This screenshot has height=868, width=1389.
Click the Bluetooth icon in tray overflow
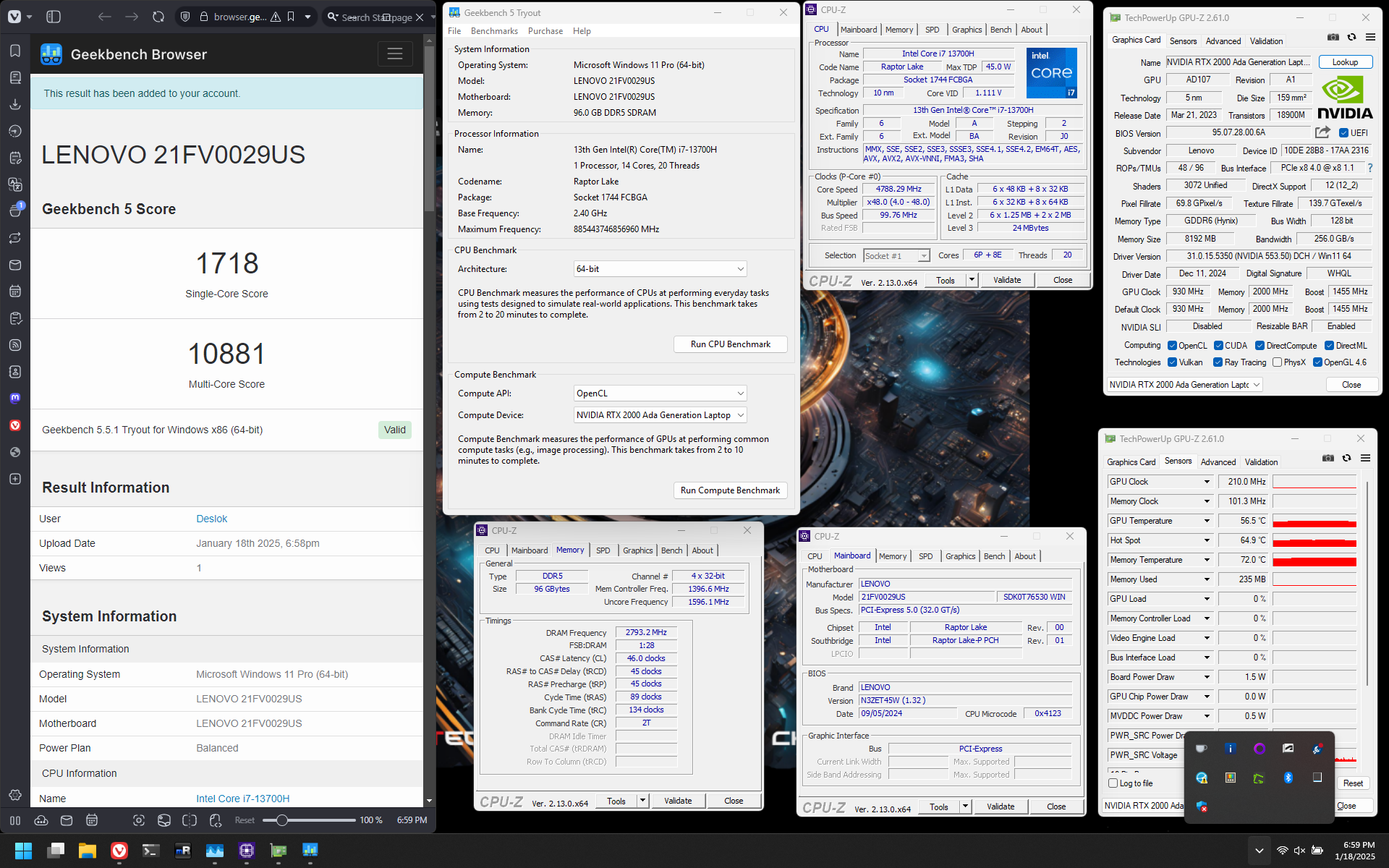point(1288,778)
